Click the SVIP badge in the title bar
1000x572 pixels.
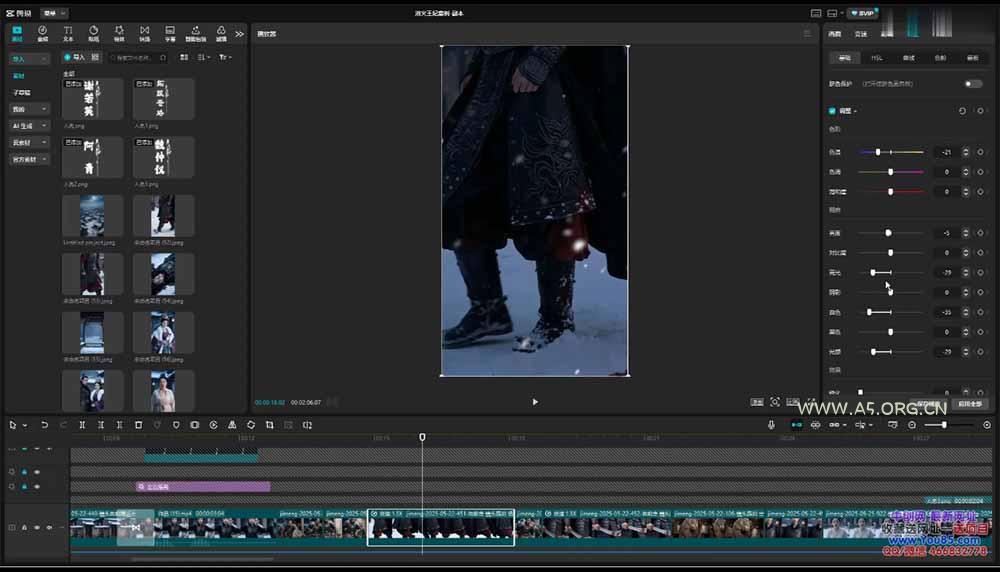click(862, 13)
